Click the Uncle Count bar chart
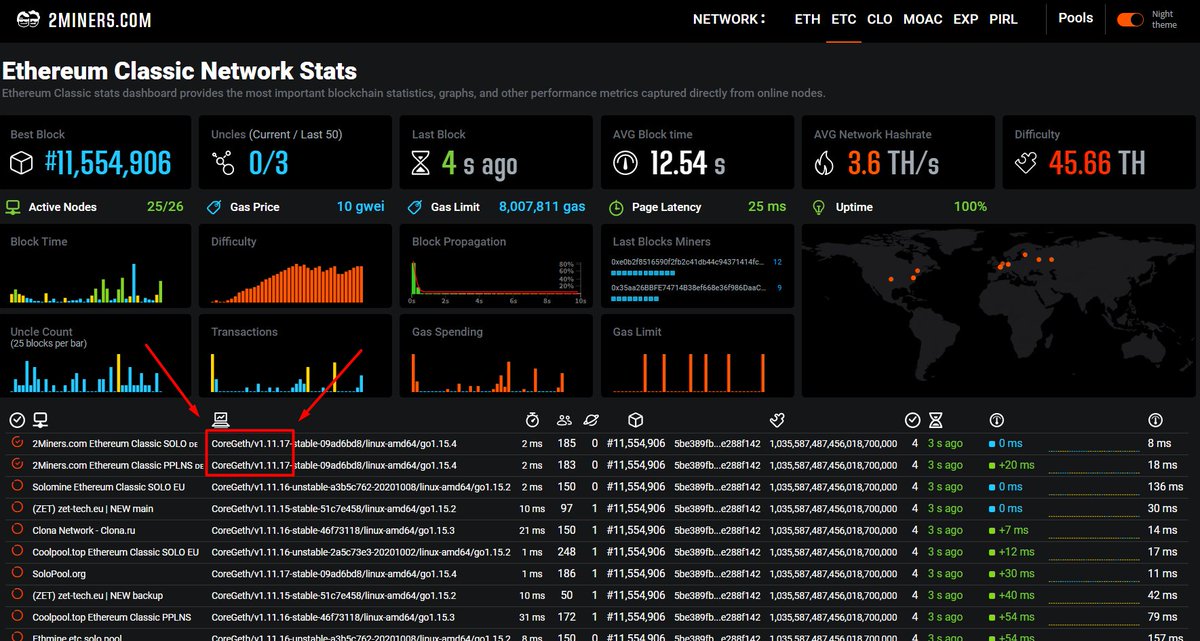This screenshot has width=1200, height=641. click(87, 372)
